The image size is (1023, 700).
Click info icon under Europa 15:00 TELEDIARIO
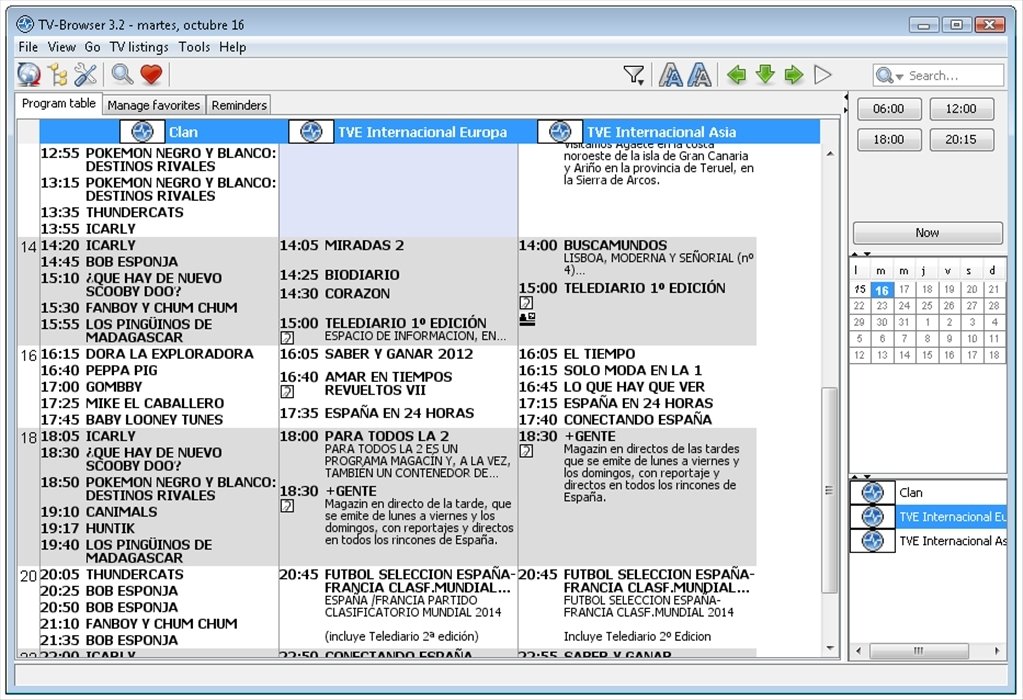[x=287, y=337]
